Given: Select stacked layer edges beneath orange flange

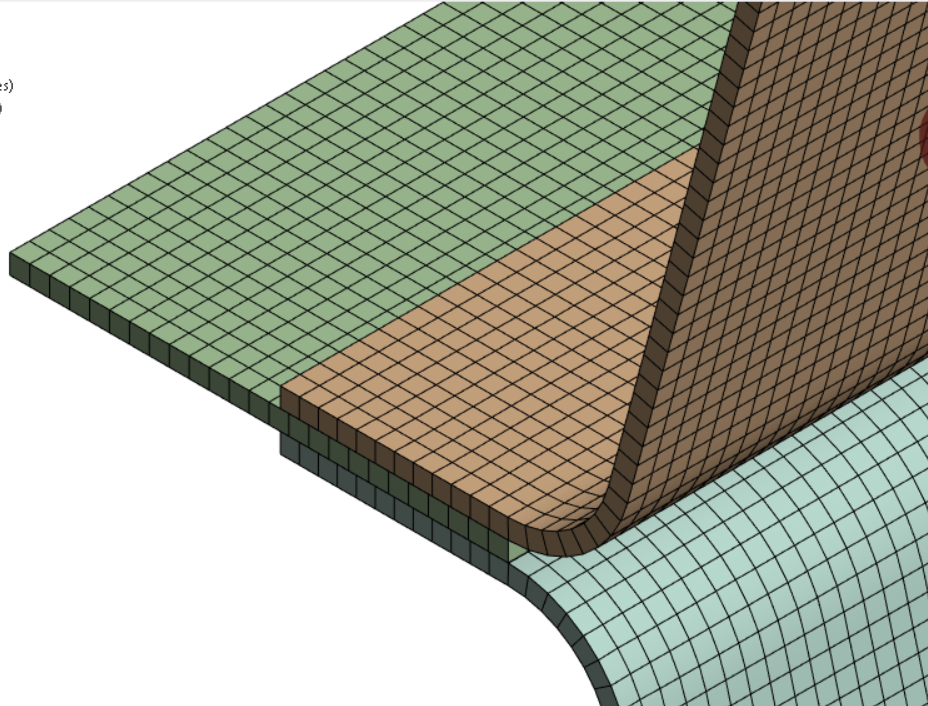Looking at the screenshot, I should [x=380, y=483].
